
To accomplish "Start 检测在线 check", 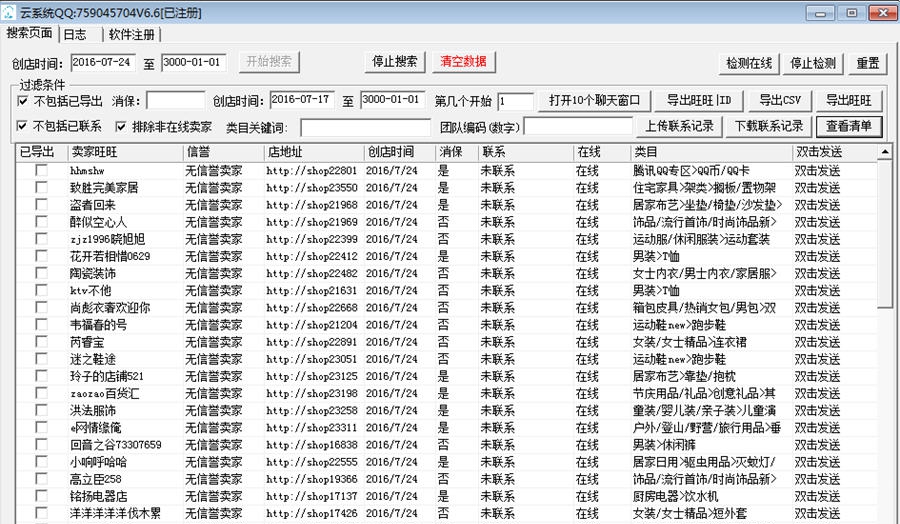I will click(x=749, y=63).
